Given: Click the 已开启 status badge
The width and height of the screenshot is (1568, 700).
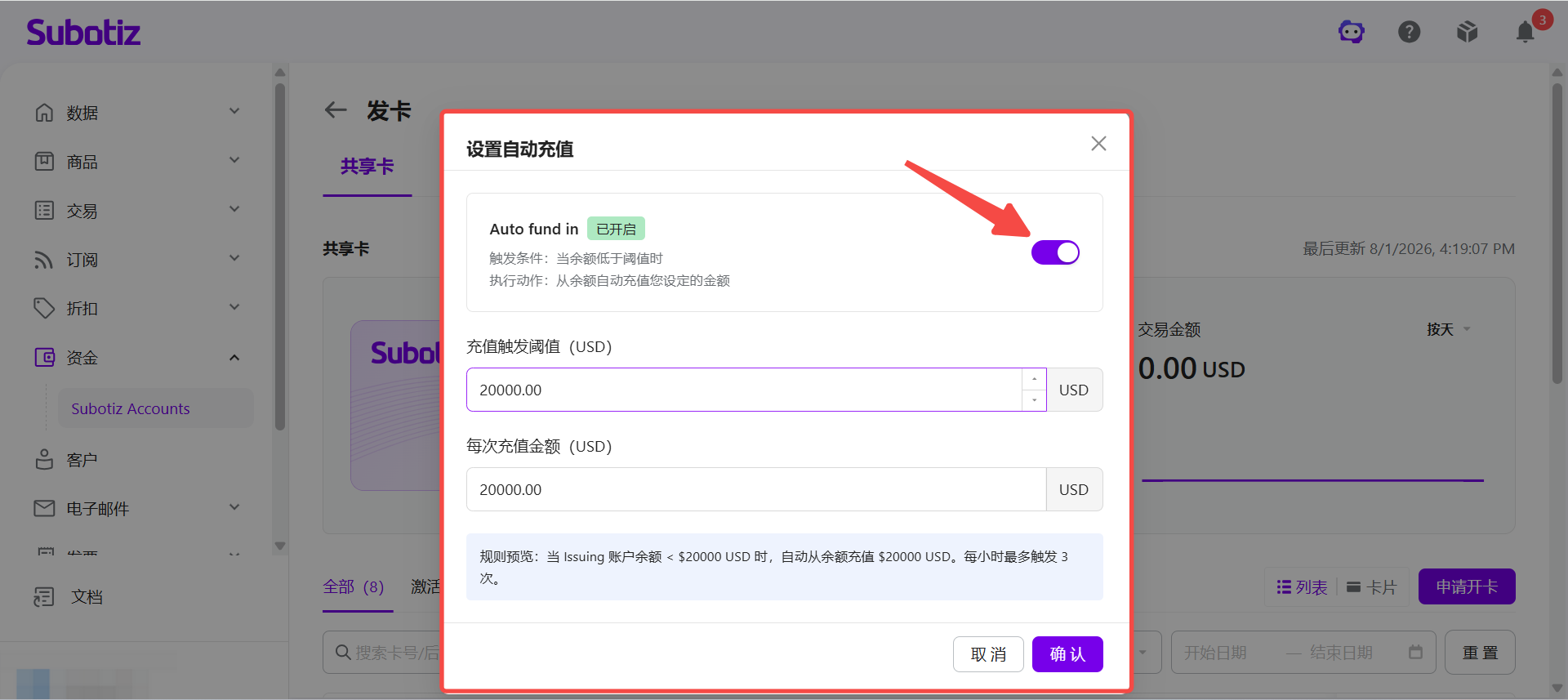Looking at the screenshot, I should click(x=616, y=229).
